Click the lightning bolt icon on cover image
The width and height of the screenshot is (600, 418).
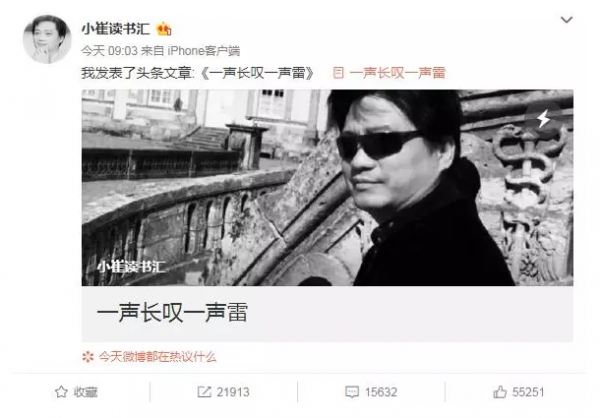[x=543, y=119]
